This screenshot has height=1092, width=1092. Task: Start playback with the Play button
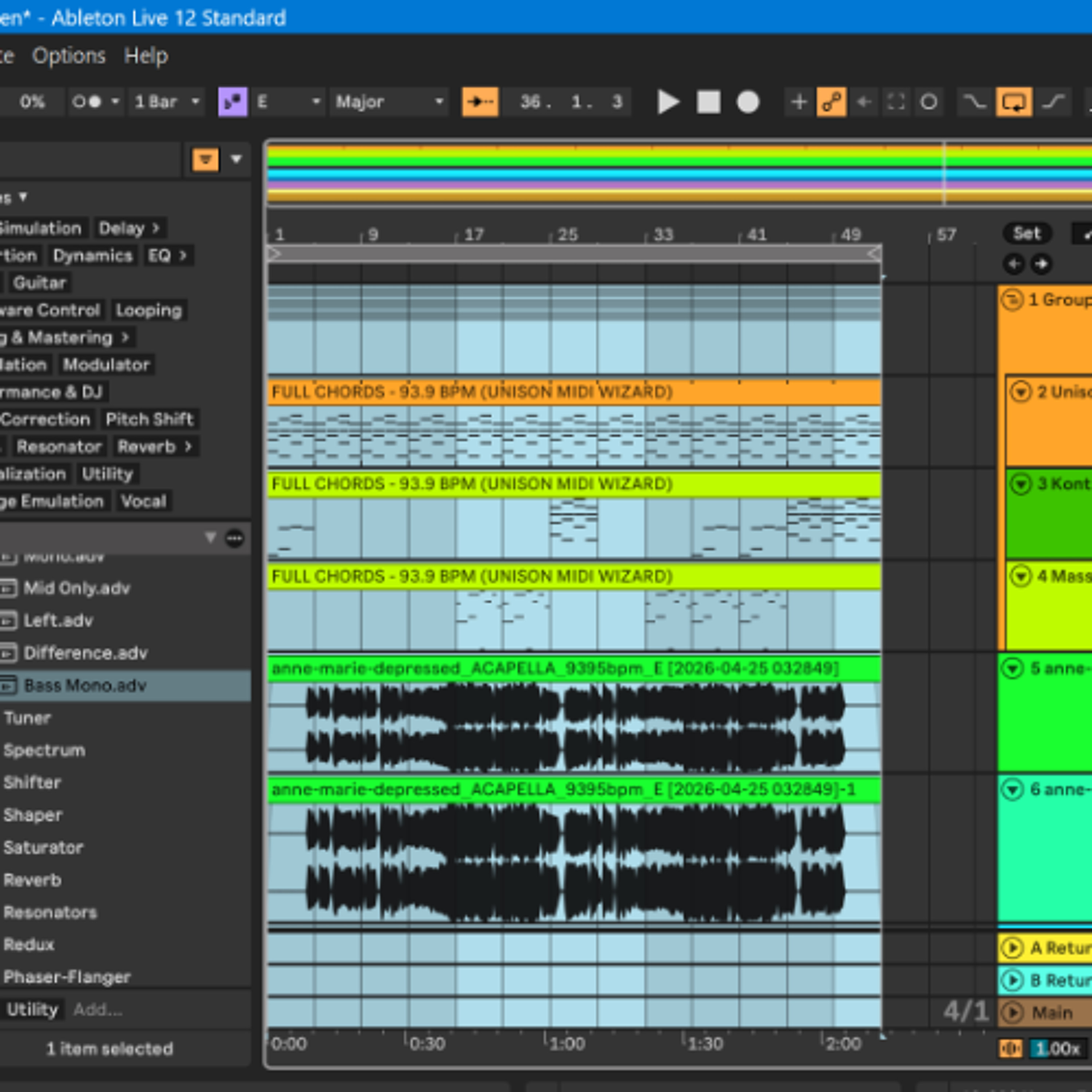pyautogui.click(x=668, y=102)
